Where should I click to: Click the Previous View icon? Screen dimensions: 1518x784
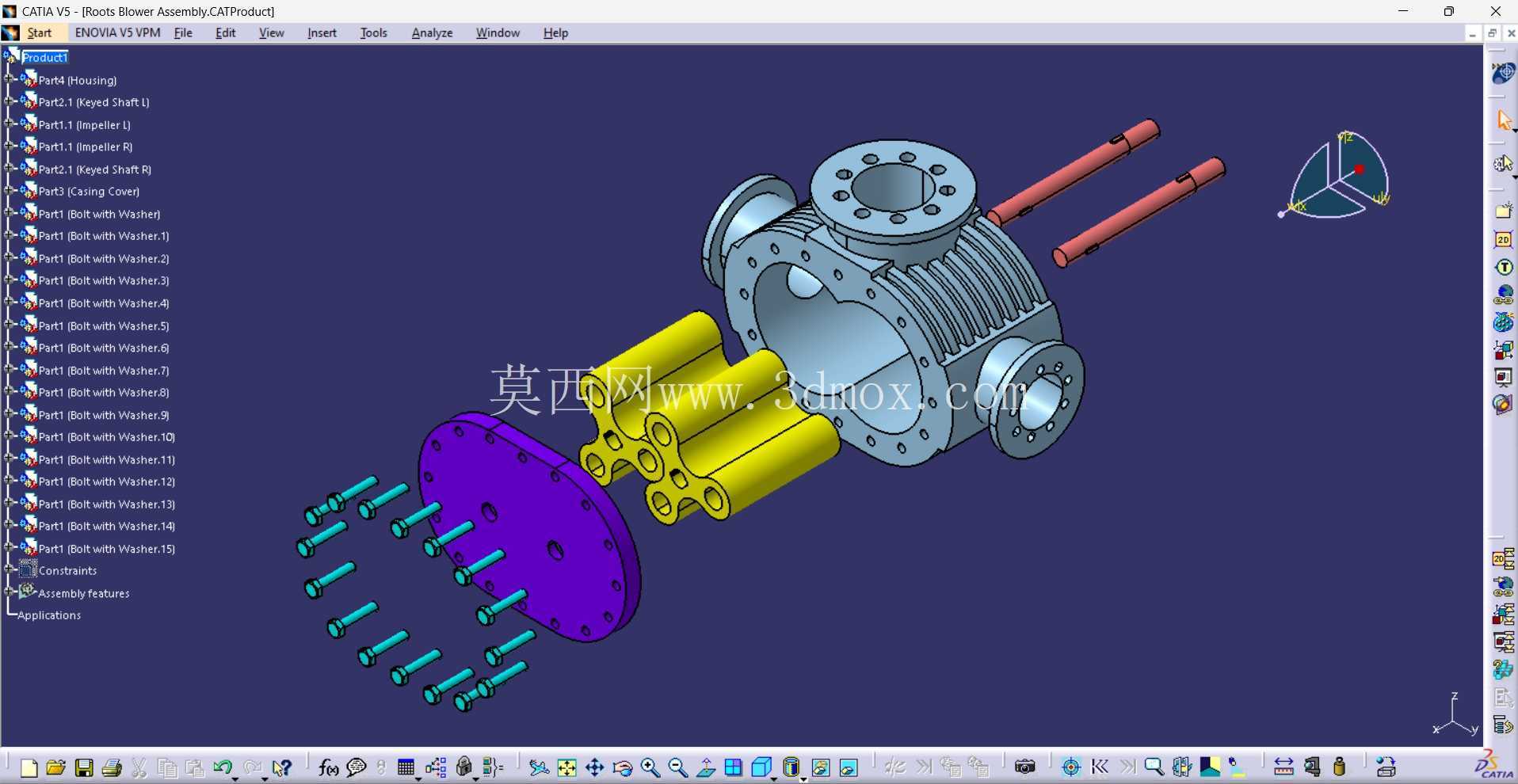point(1100,767)
